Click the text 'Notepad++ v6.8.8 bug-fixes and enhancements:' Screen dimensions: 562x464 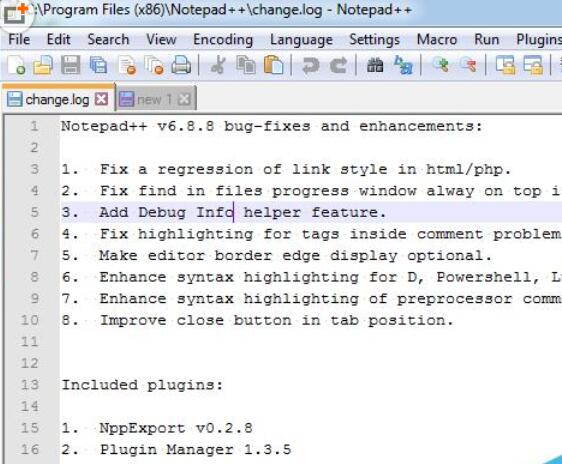(272, 126)
